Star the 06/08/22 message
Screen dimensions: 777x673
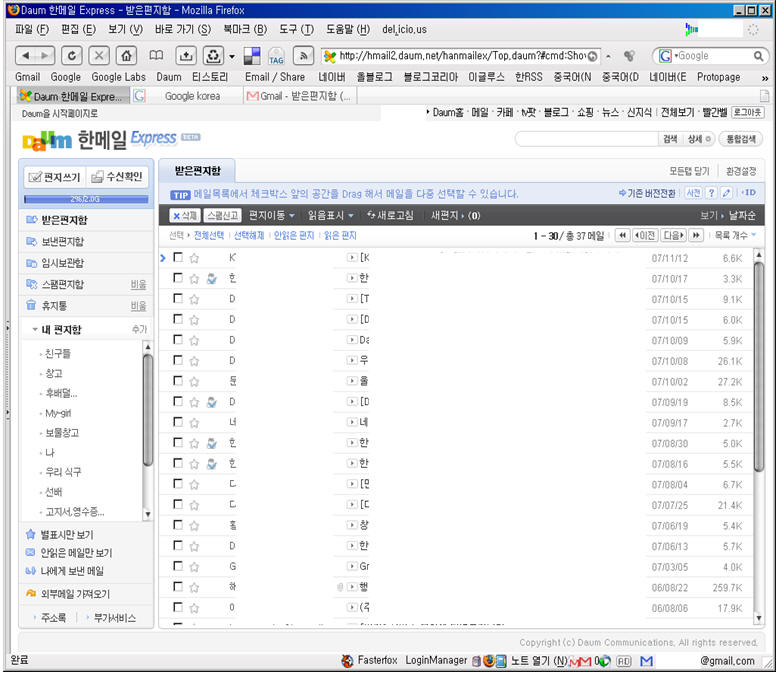[x=194, y=587]
